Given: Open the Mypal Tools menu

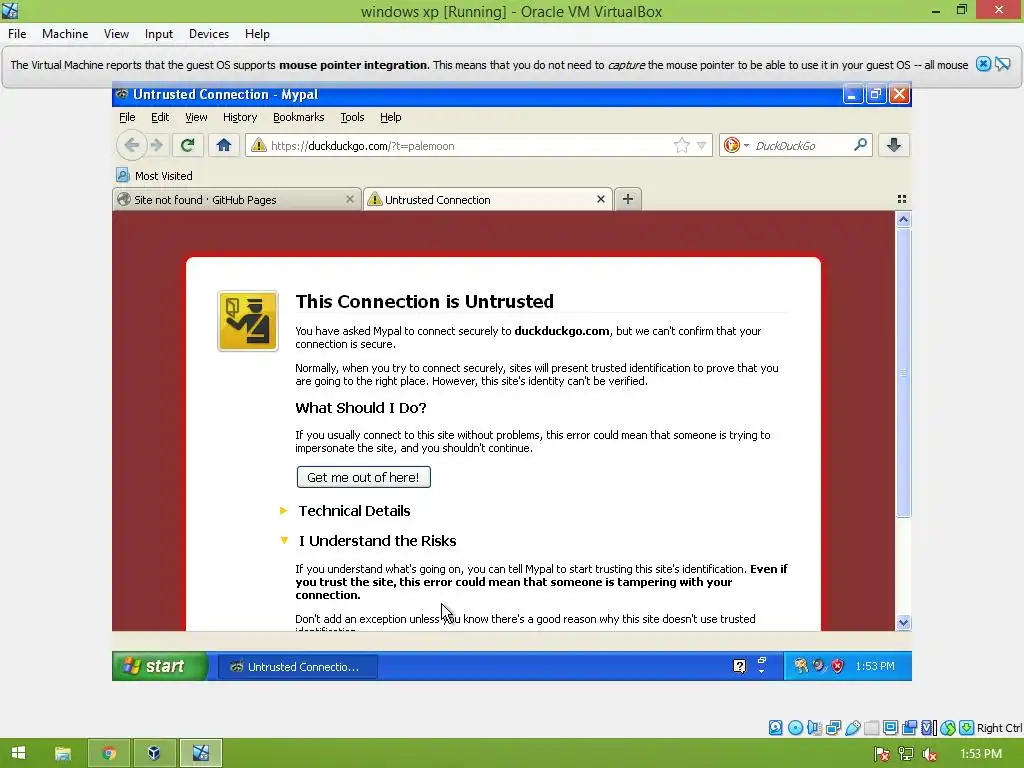Looking at the screenshot, I should (x=352, y=117).
